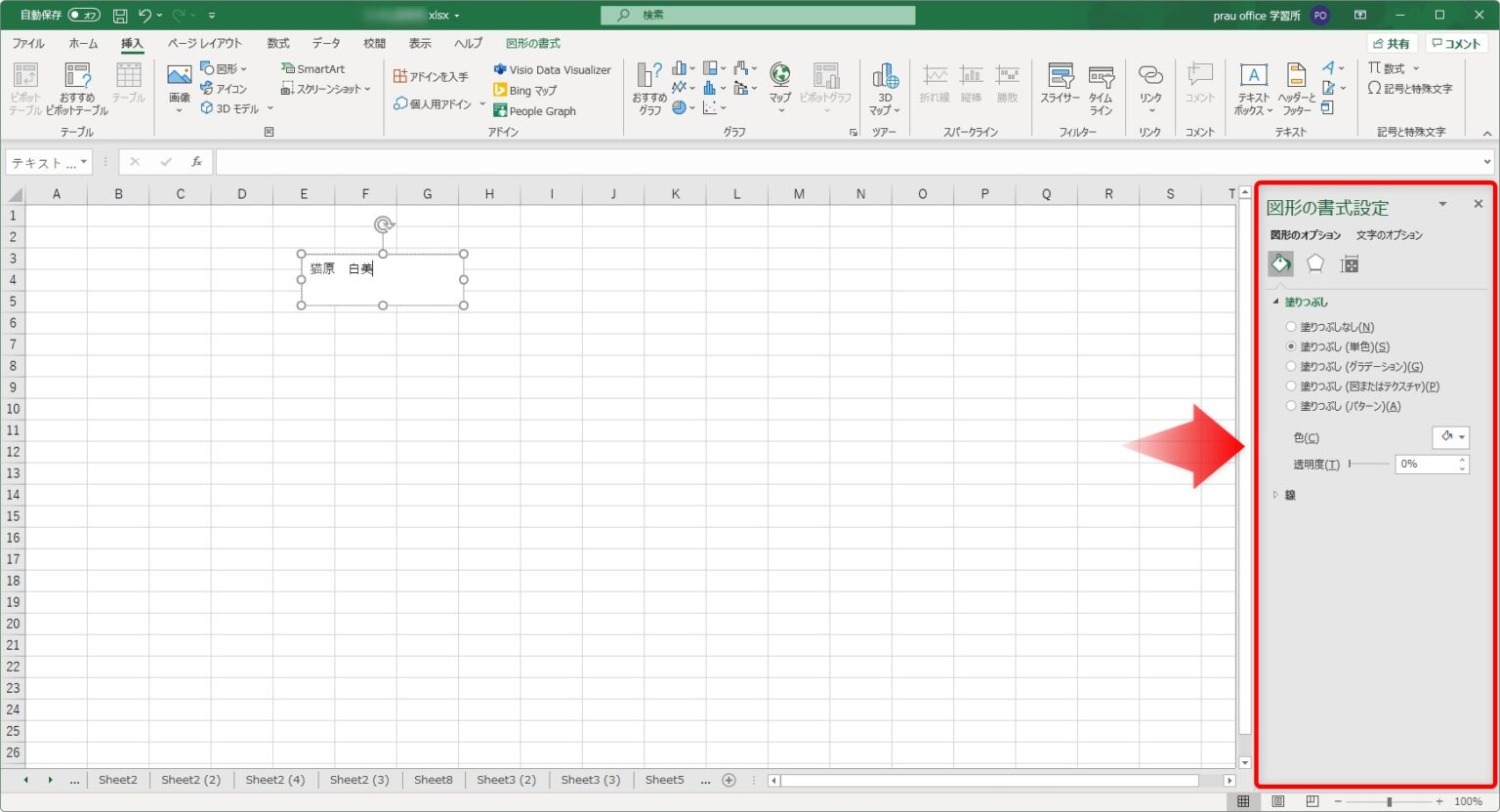Click the 検索 search box
The image size is (1500, 812).
[x=758, y=16]
